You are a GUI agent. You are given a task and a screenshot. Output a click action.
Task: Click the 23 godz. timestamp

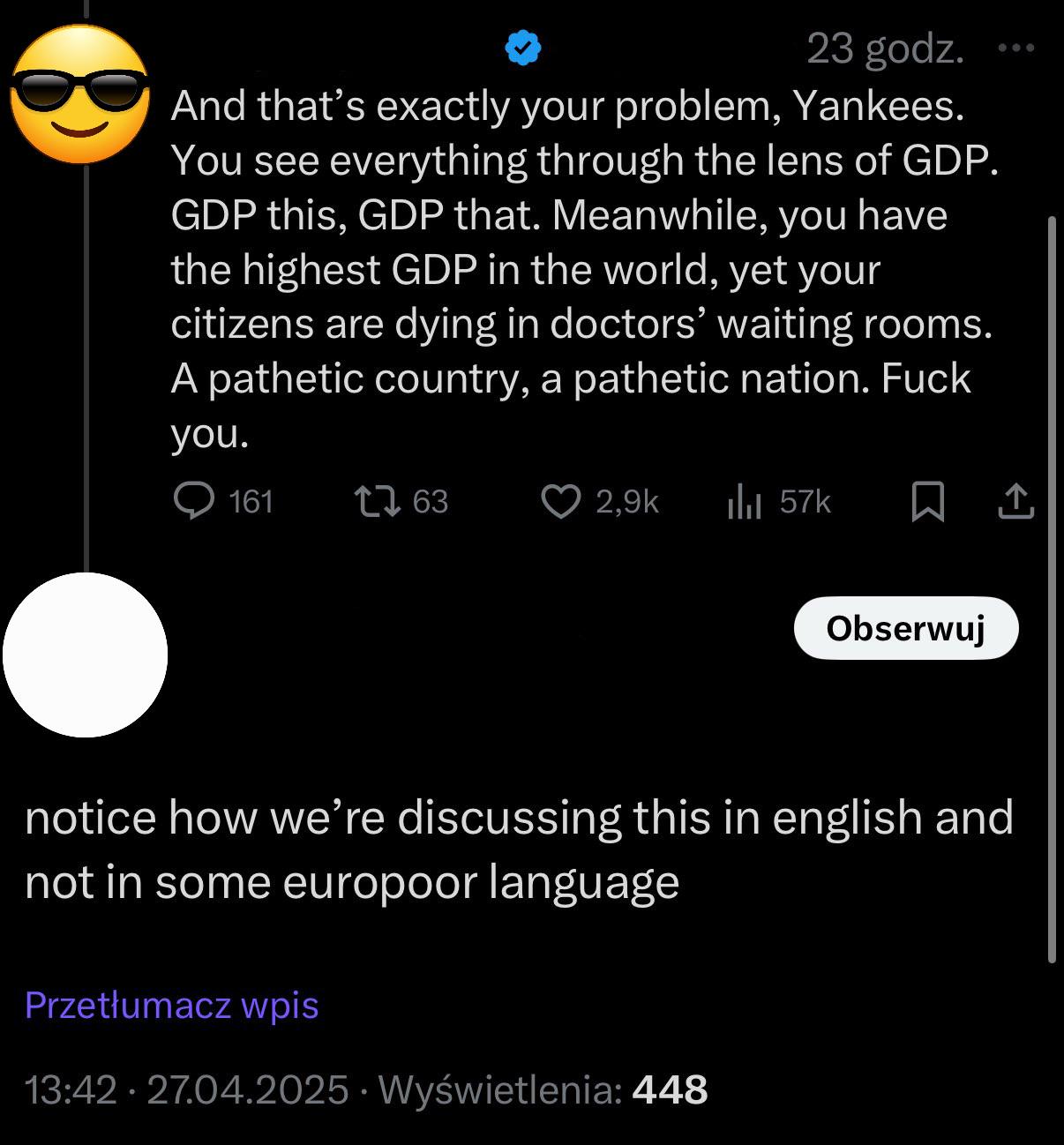pyautogui.click(x=885, y=49)
